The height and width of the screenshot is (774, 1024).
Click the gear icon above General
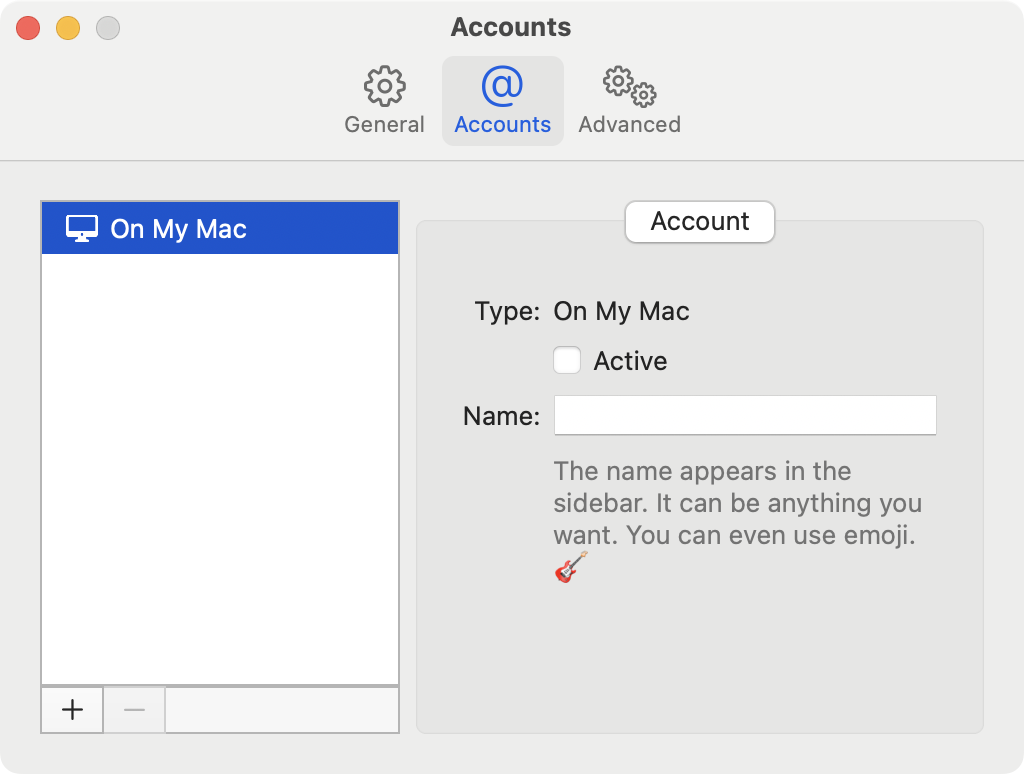[x=384, y=85]
